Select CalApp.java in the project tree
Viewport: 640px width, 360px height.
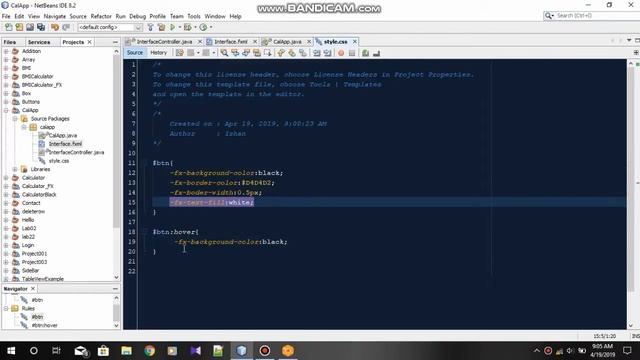click(x=62, y=136)
